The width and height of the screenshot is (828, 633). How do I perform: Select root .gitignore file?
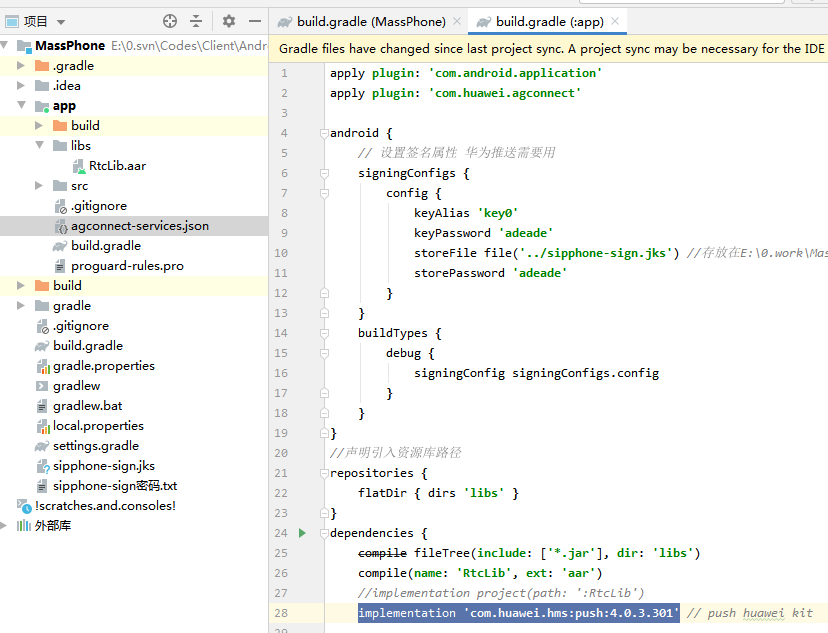(80, 326)
